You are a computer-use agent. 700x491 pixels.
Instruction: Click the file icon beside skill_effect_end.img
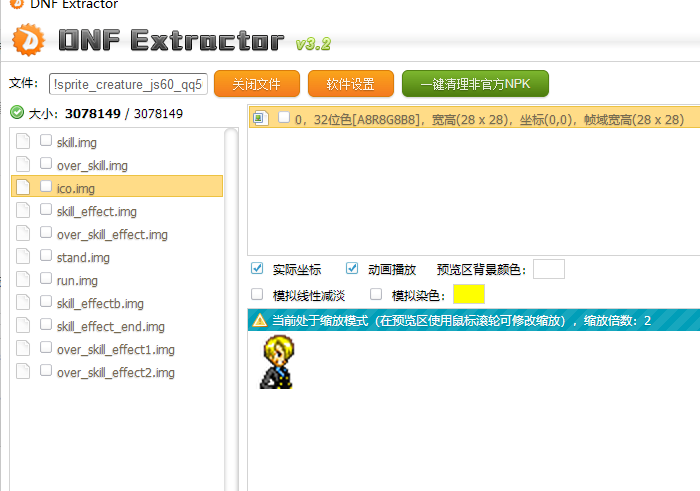[23, 325]
